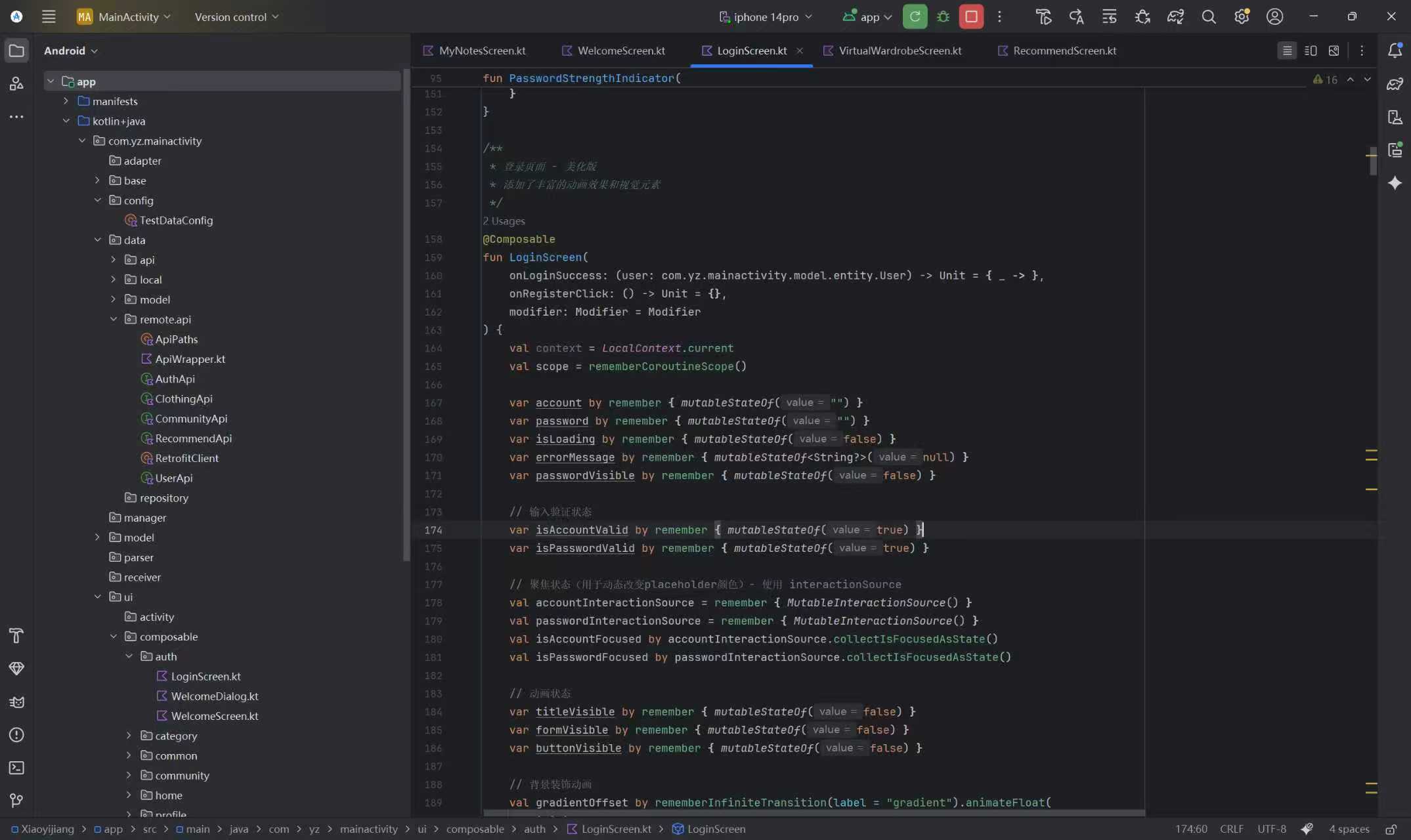Image resolution: width=1411 pixels, height=840 pixels.
Task: Click the 4 spaces indent setting
Action: [x=1349, y=829]
